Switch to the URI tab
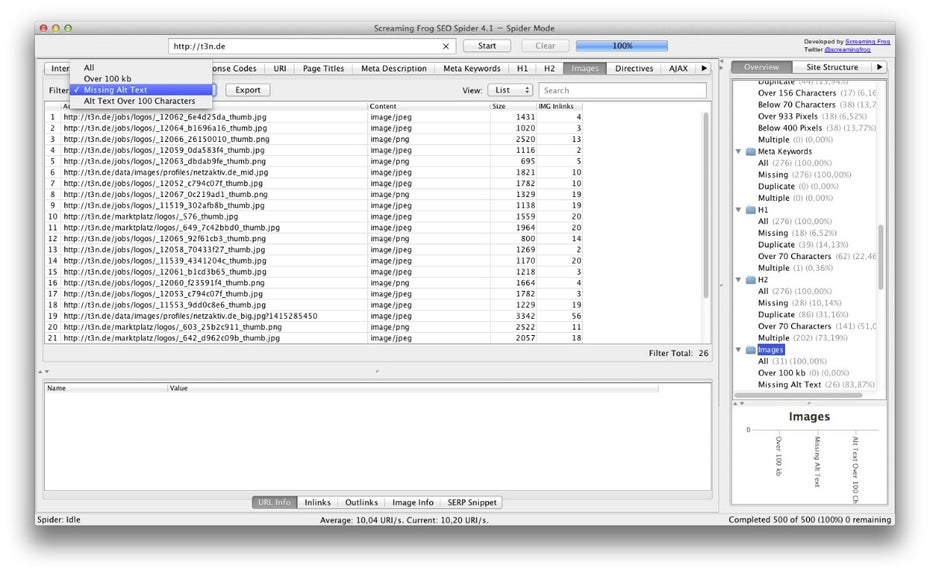930x574 pixels. pyautogui.click(x=280, y=68)
